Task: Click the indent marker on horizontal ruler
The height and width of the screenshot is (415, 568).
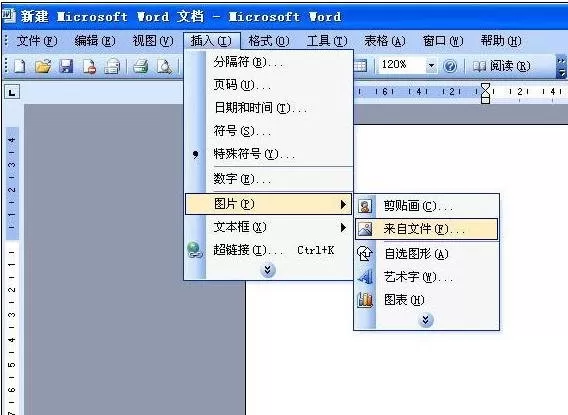Action: [485, 93]
